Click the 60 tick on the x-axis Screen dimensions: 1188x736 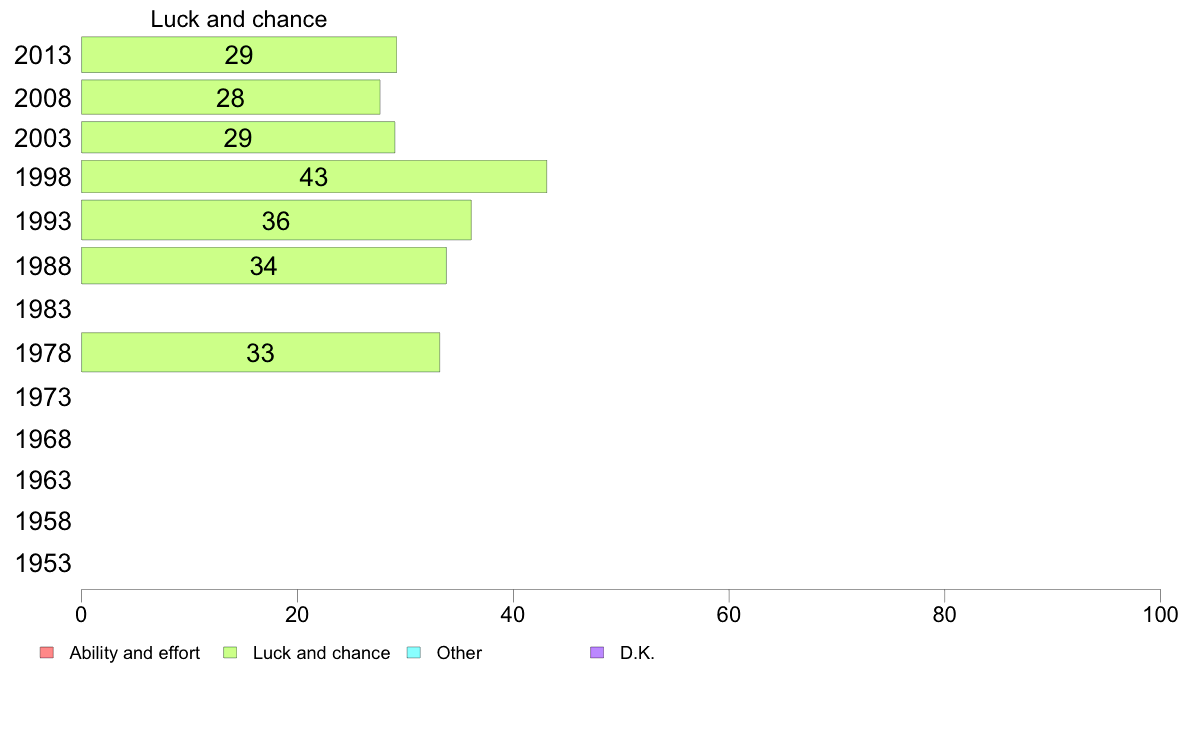(x=729, y=614)
